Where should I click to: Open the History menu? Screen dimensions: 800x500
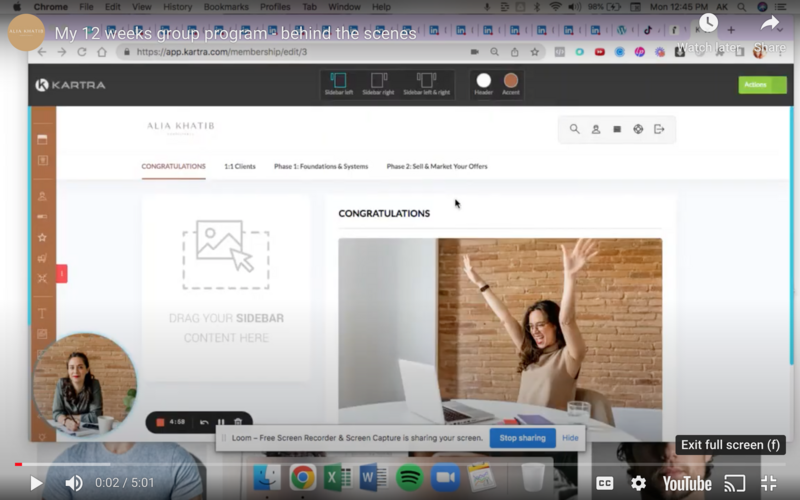(178, 7)
